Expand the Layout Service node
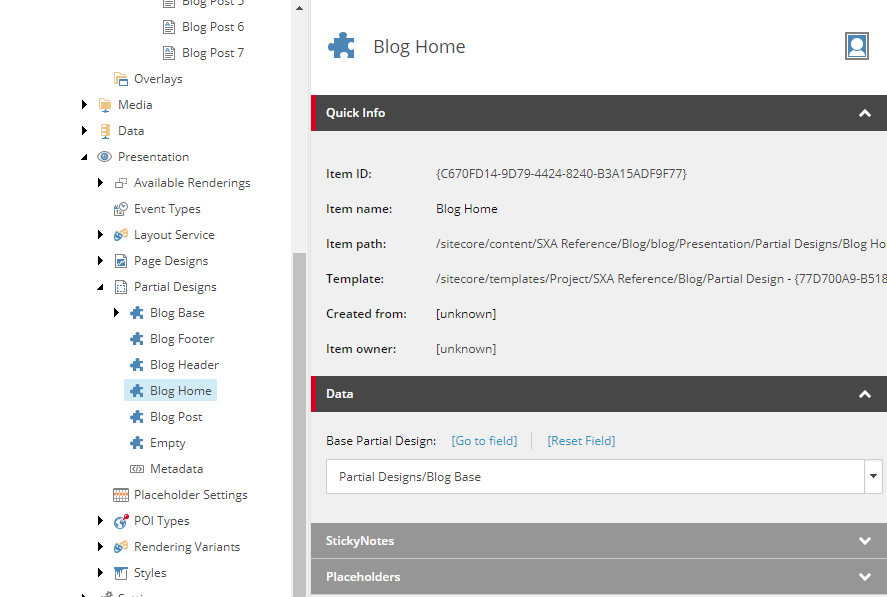887x597 pixels. pos(100,234)
